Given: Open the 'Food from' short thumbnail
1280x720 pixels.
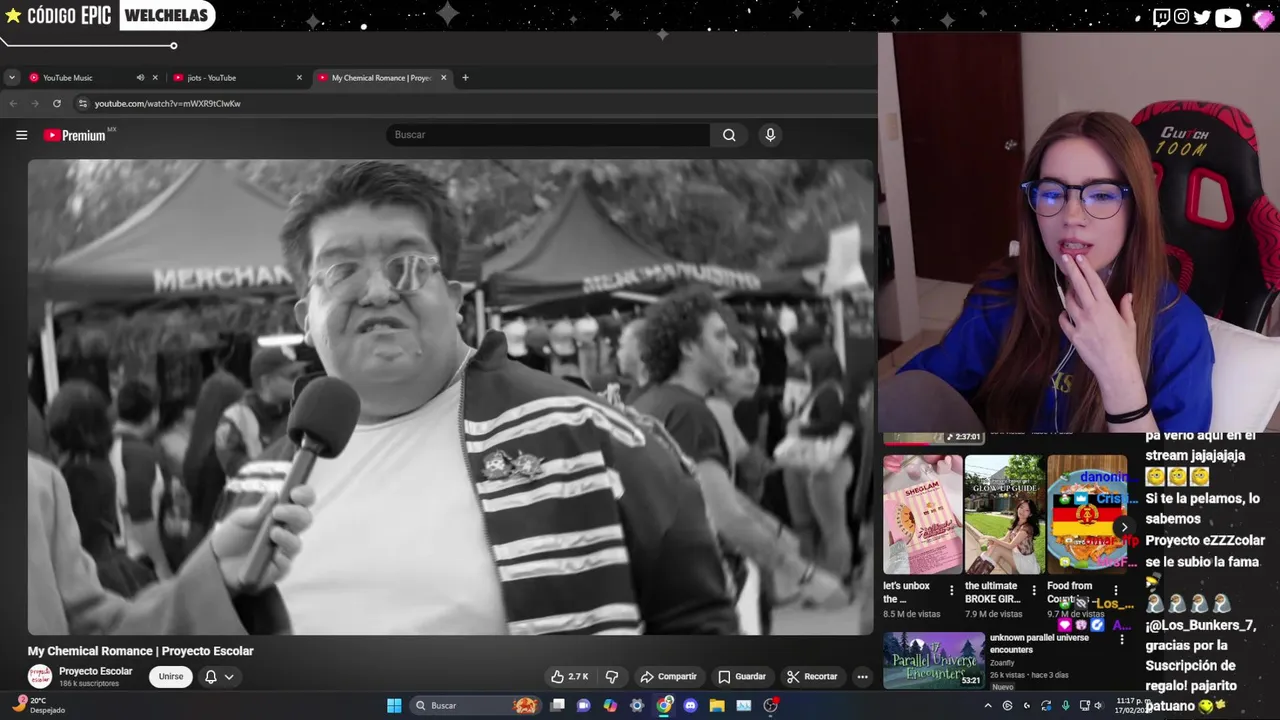Looking at the screenshot, I should [x=1087, y=514].
